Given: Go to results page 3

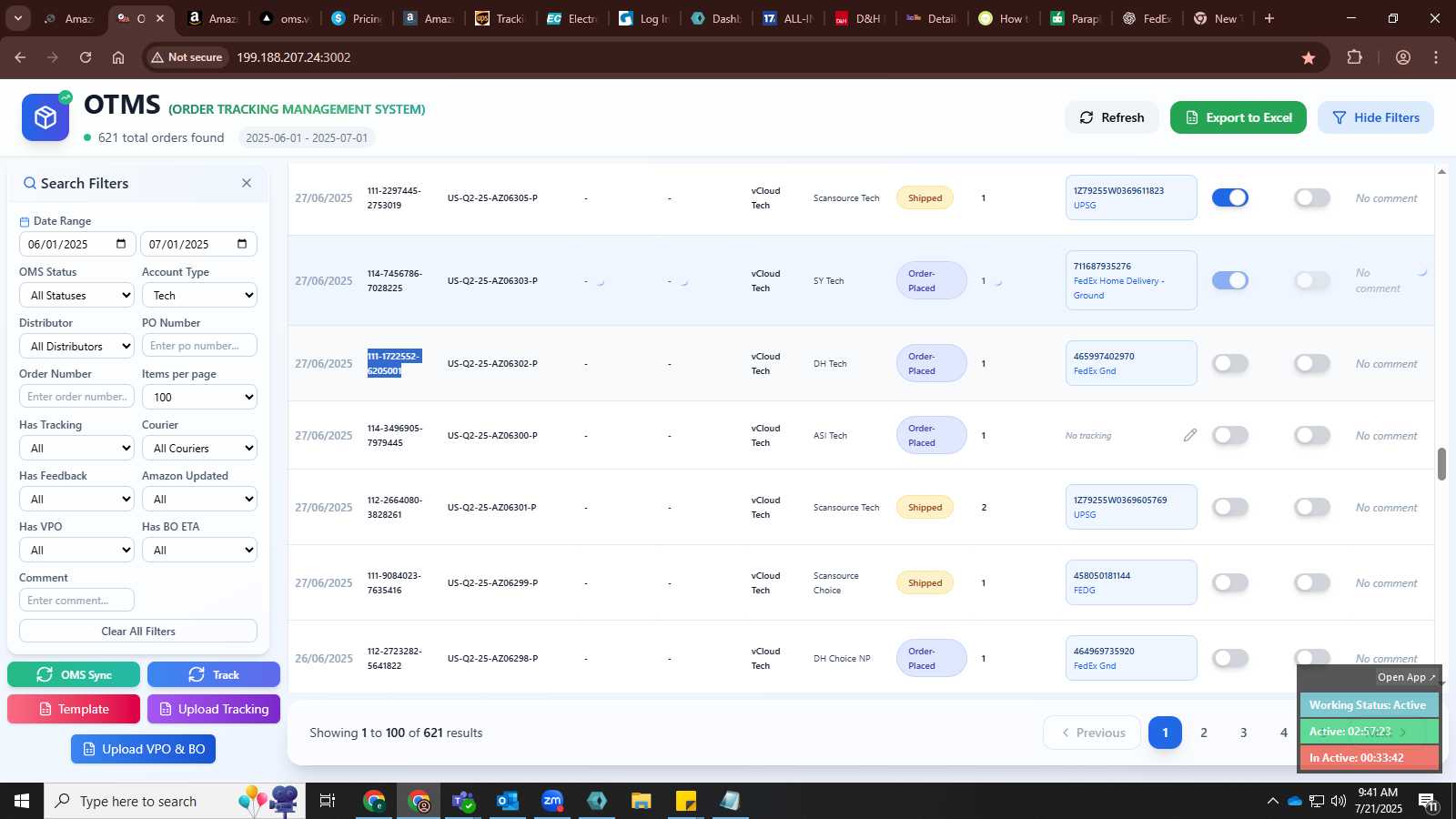Looking at the screenshot, I should point(1244,733).
